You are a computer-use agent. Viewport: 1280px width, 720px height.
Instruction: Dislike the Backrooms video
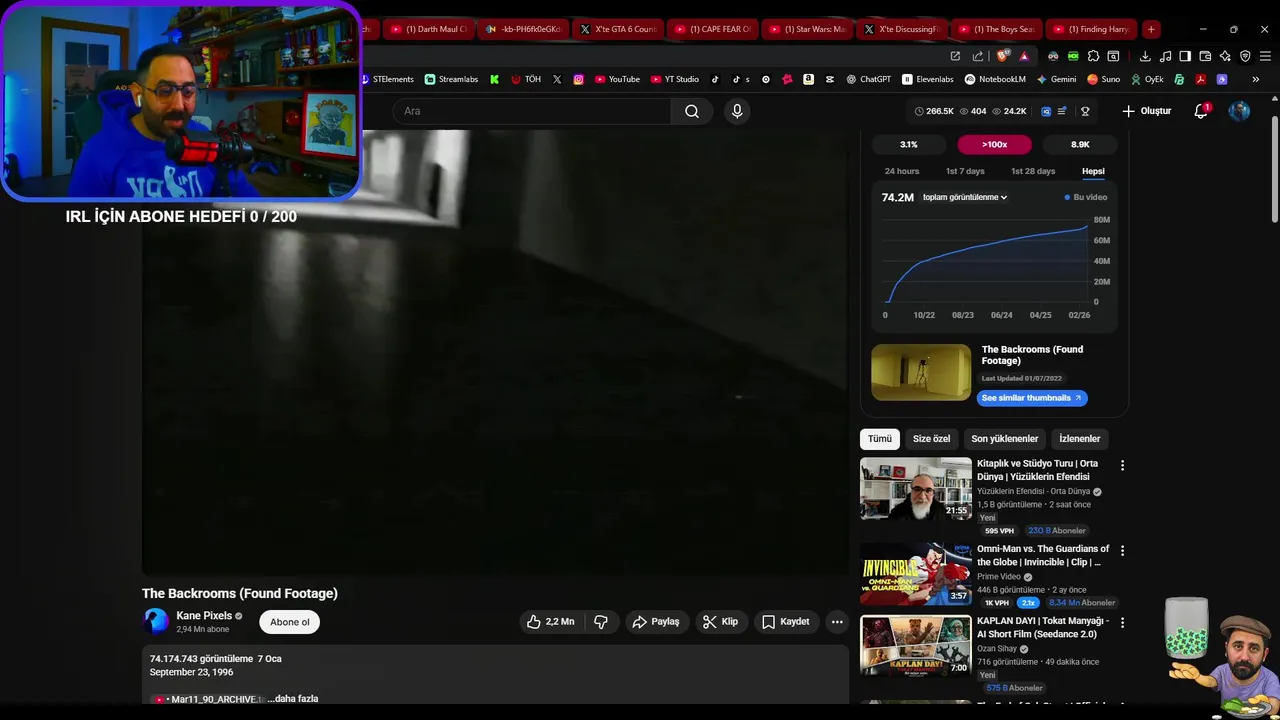601,622
